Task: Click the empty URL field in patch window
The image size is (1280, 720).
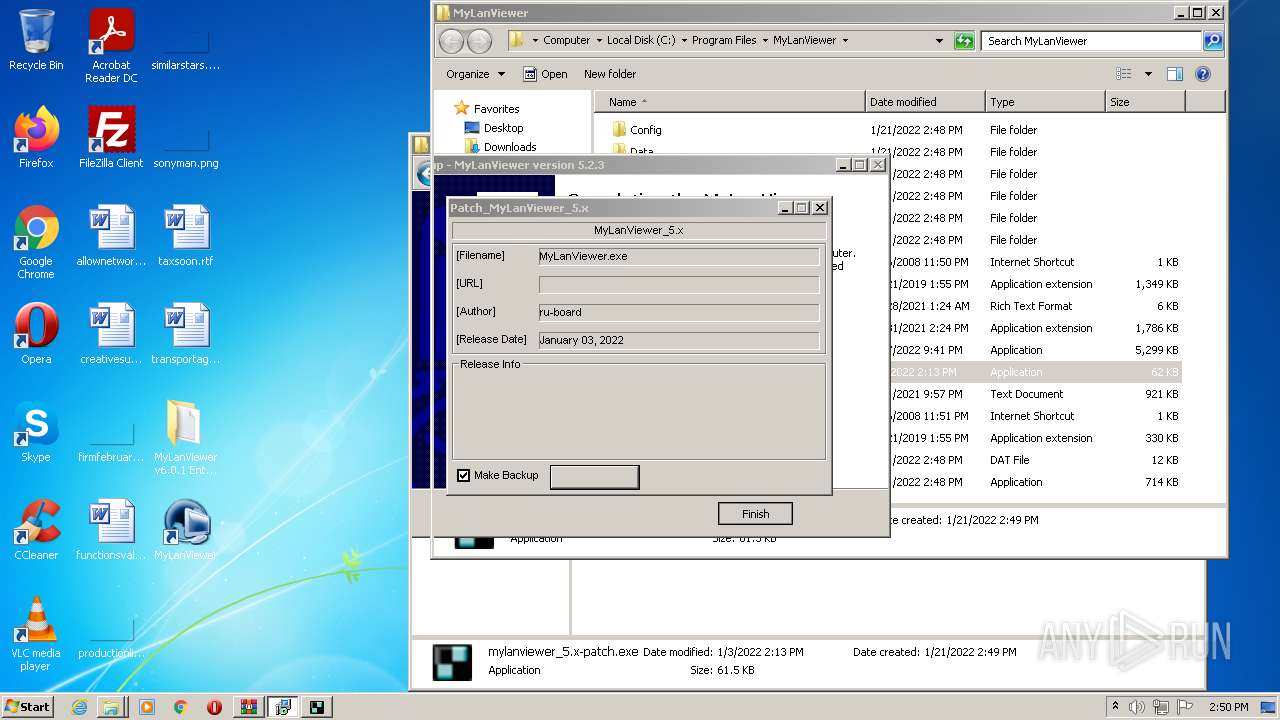Action: 678,285
